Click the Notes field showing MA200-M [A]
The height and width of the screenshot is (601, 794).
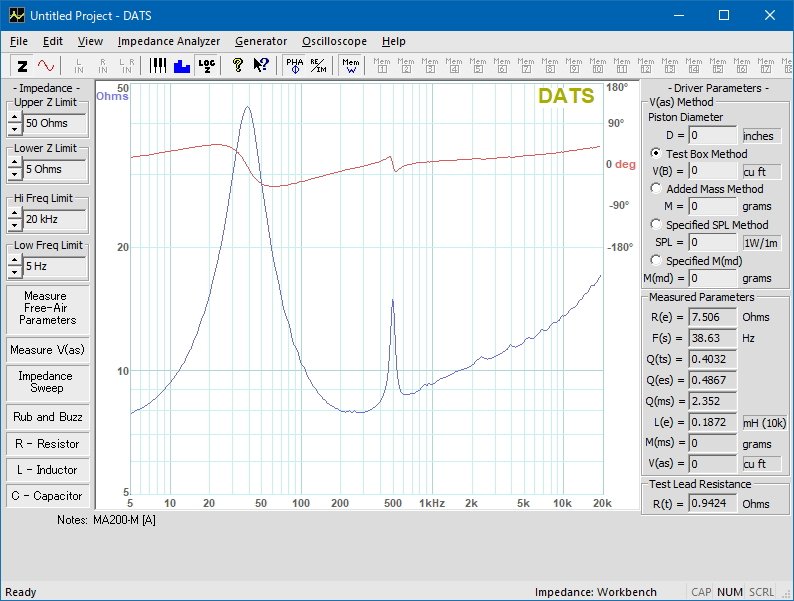click(125, 520)
